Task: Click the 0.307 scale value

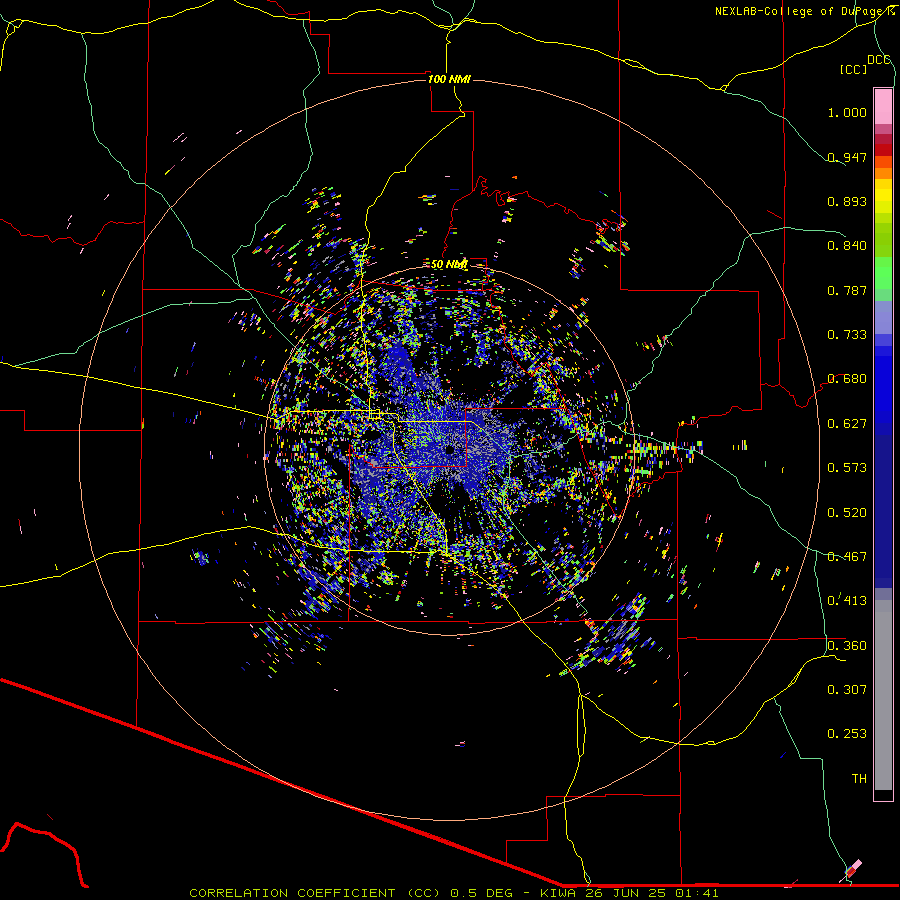Action: tap(847, 690)
